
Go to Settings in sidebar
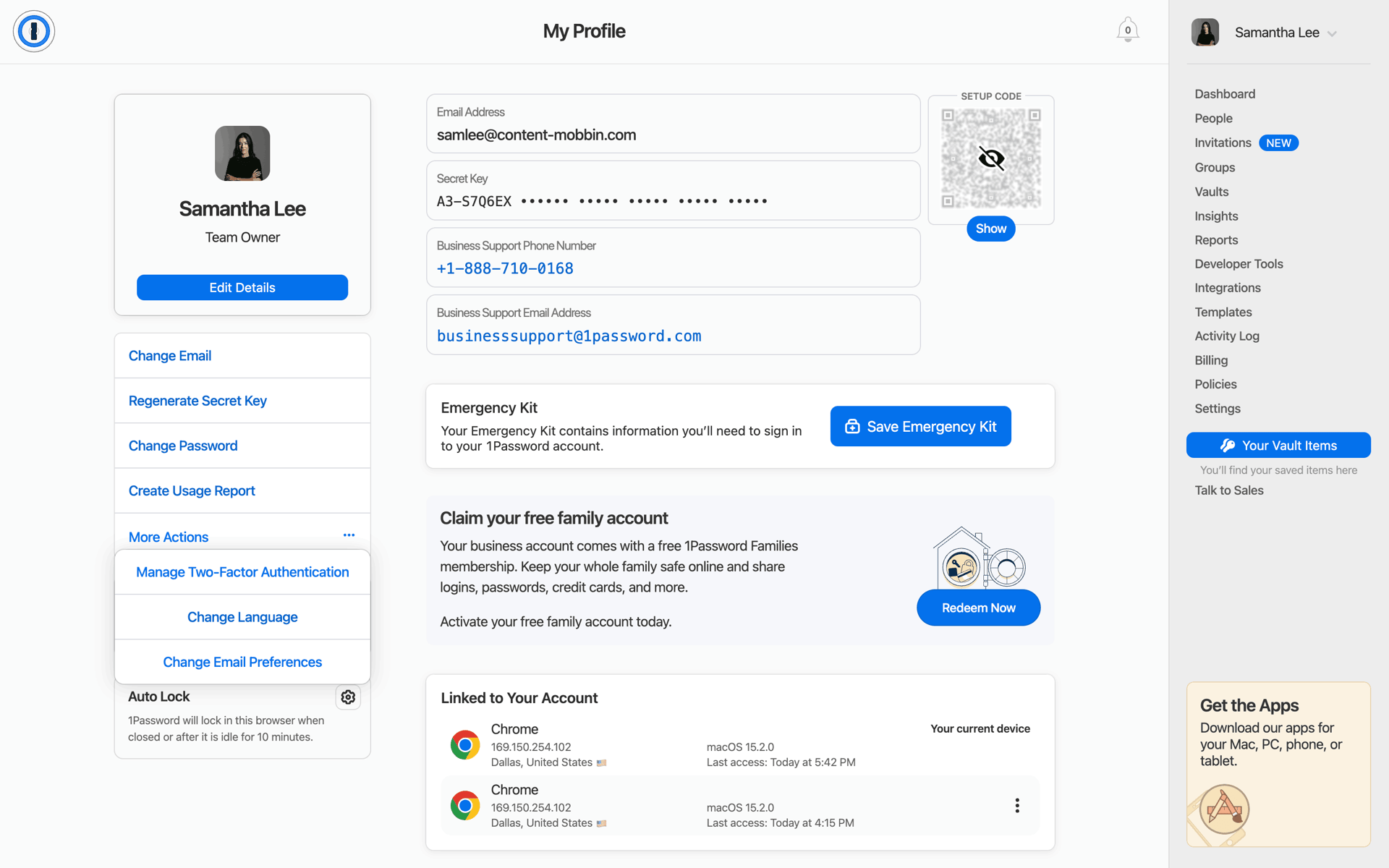point(1217,409)
